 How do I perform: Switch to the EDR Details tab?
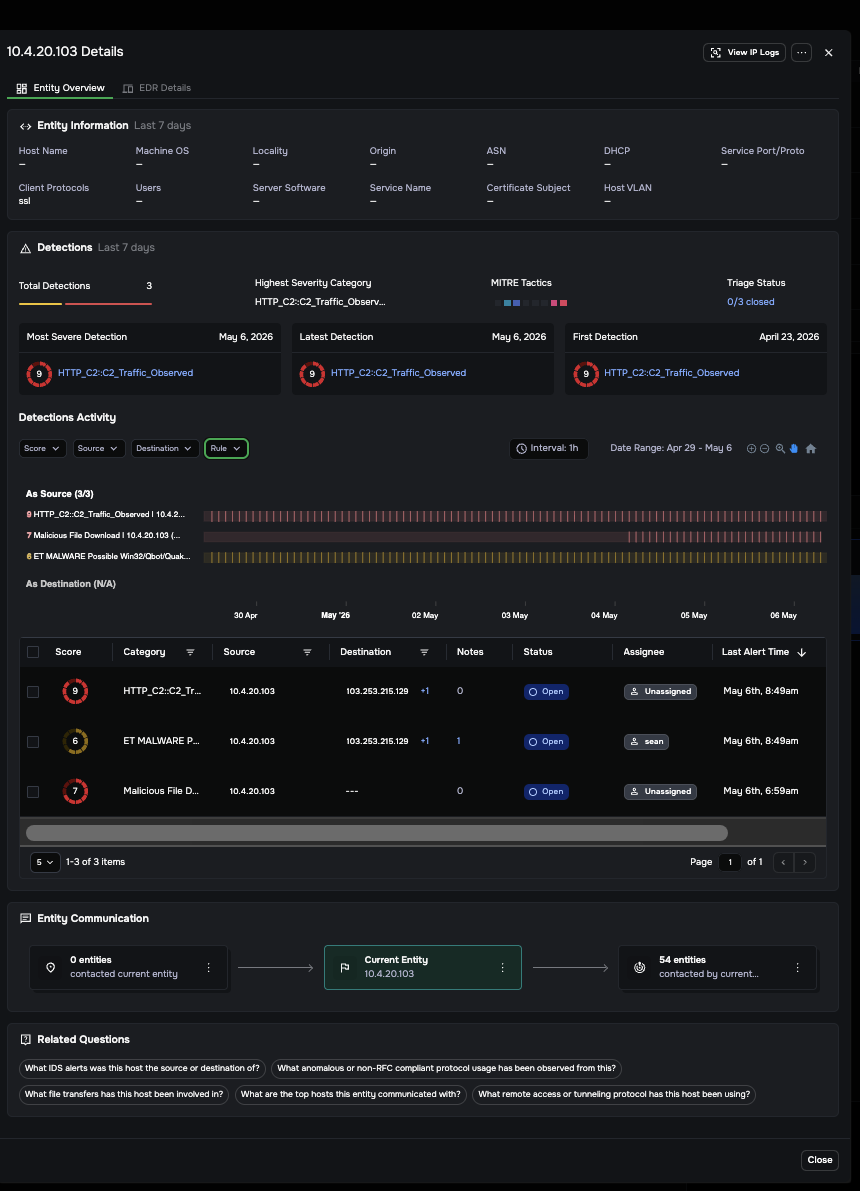(157, 88)
